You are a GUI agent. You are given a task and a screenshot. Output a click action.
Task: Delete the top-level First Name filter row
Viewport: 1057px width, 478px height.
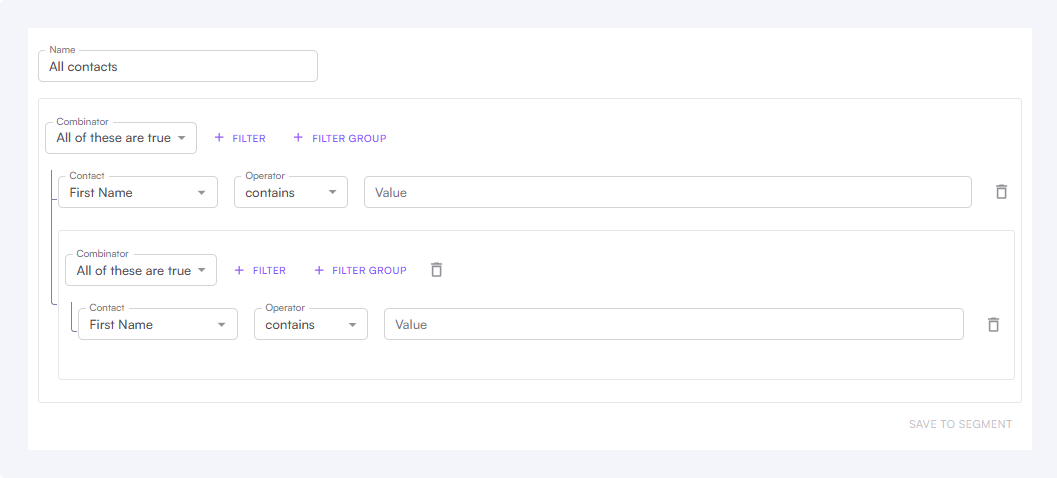coord(1001,192)
